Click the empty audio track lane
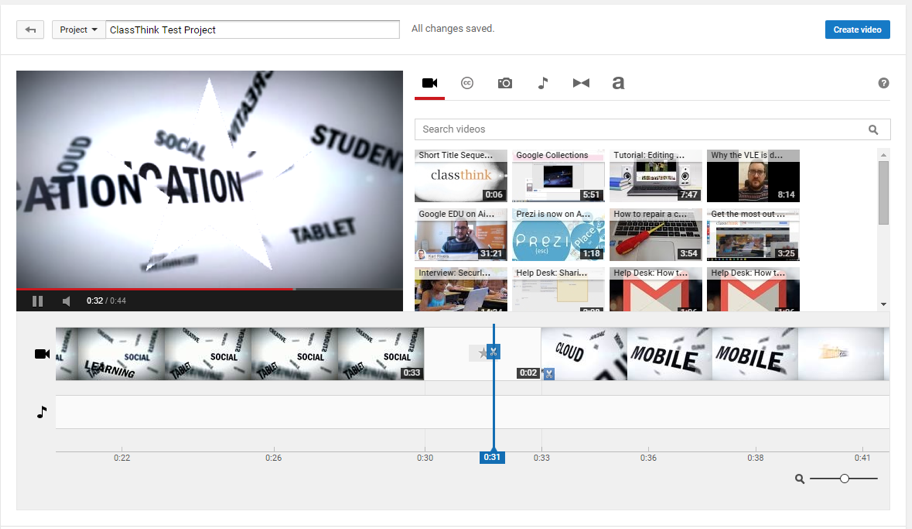Image resolution: width=912 pixels, height=529 pixels. (472, 412)
